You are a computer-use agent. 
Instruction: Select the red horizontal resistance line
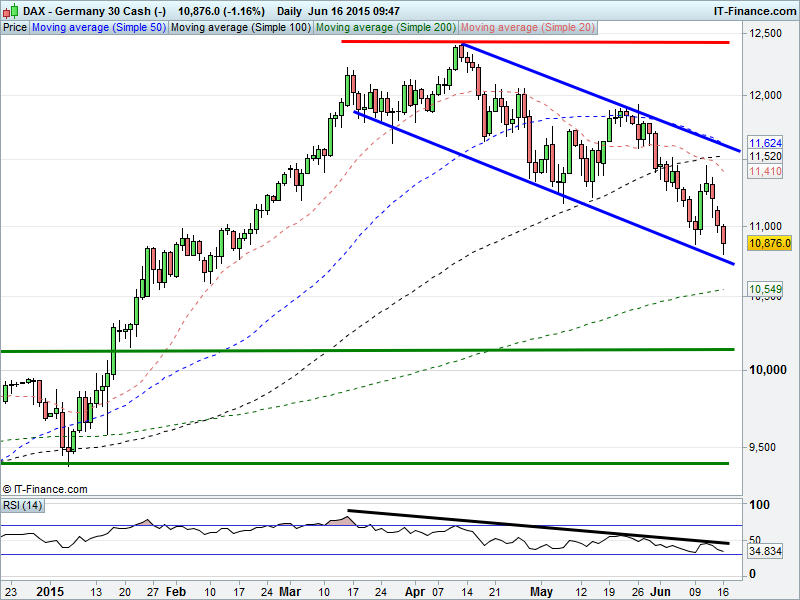[x=535, y=42]
